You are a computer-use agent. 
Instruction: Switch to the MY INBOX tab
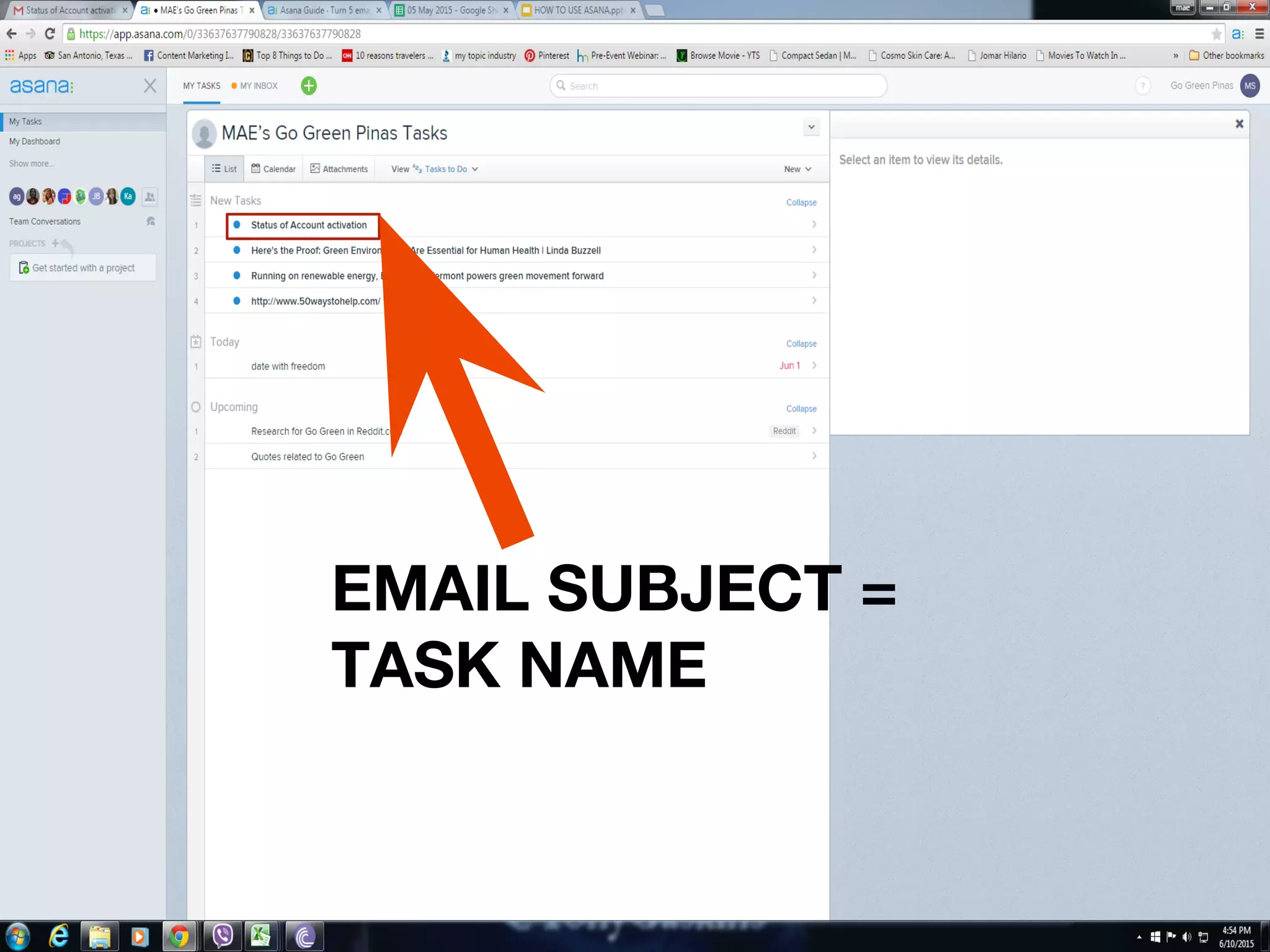point(255,86)
